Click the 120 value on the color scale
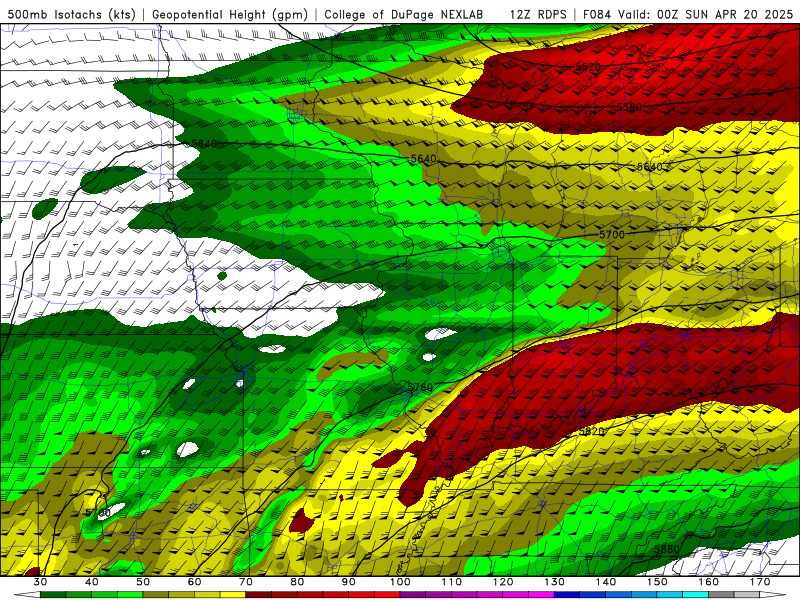Screen dimensions: 800x600 (503, 582)
